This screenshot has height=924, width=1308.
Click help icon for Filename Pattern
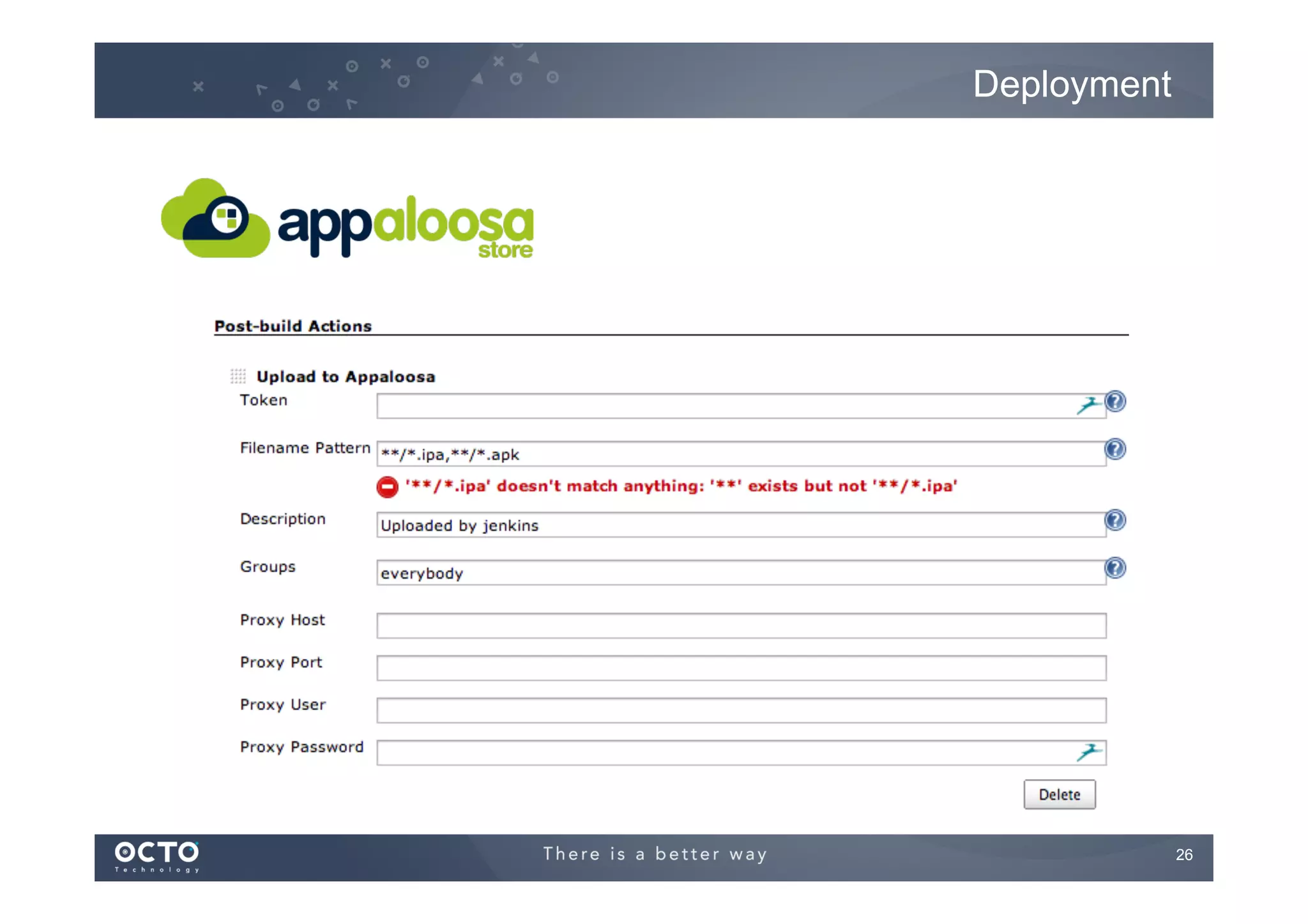(x=1114, y=450)
